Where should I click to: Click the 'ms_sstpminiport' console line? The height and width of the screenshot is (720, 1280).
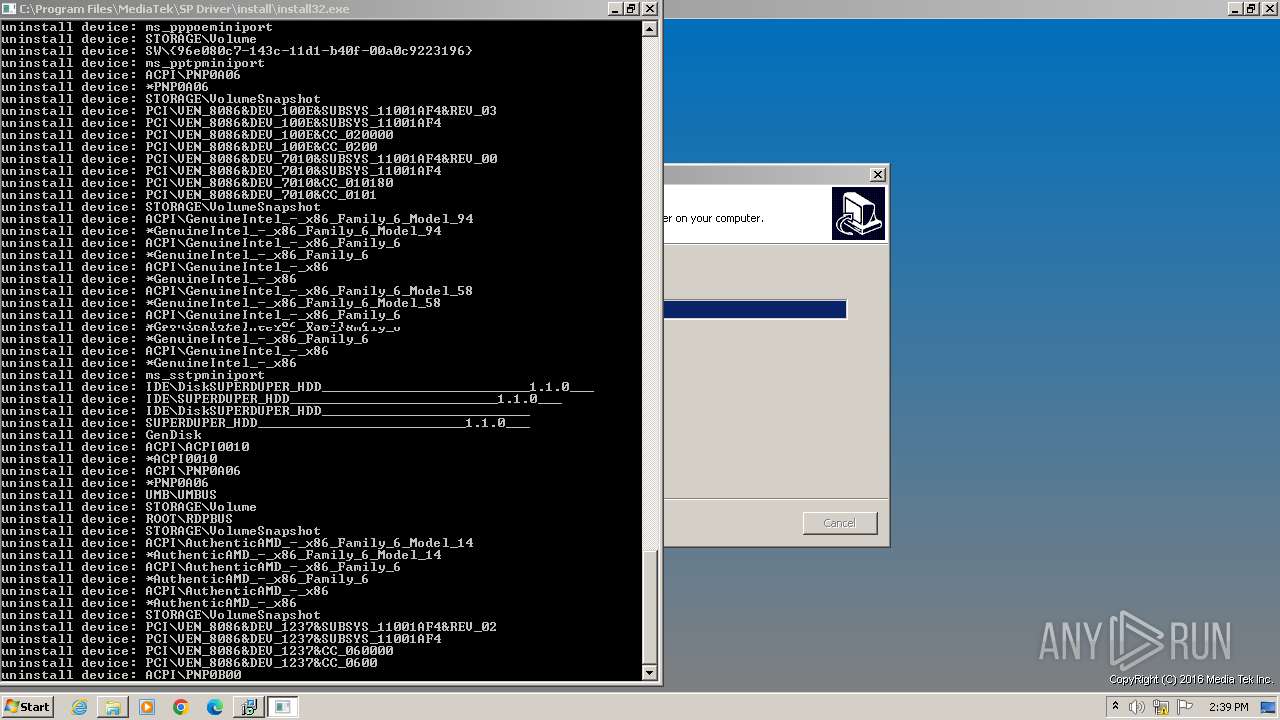[133, 375]
